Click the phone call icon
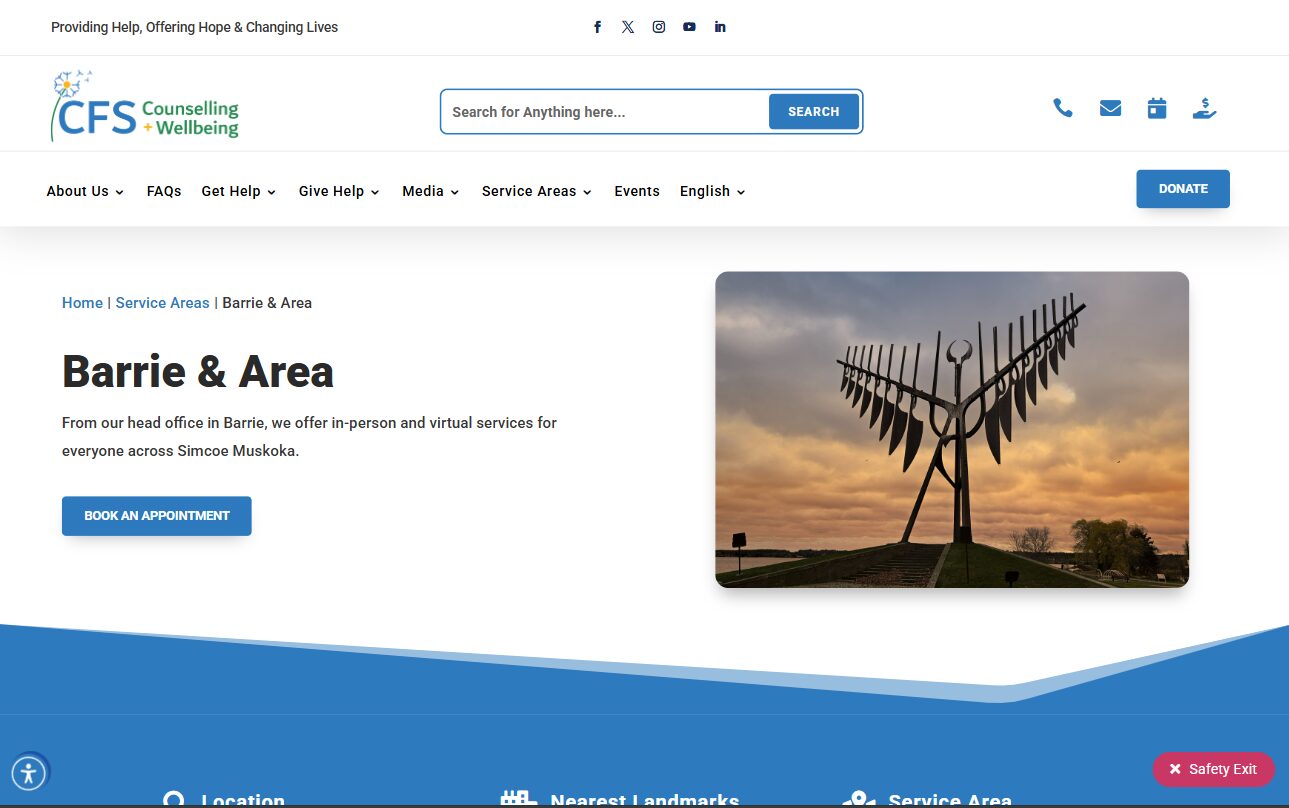This screenshot has width=1289, height=808. pos(1063,108)
